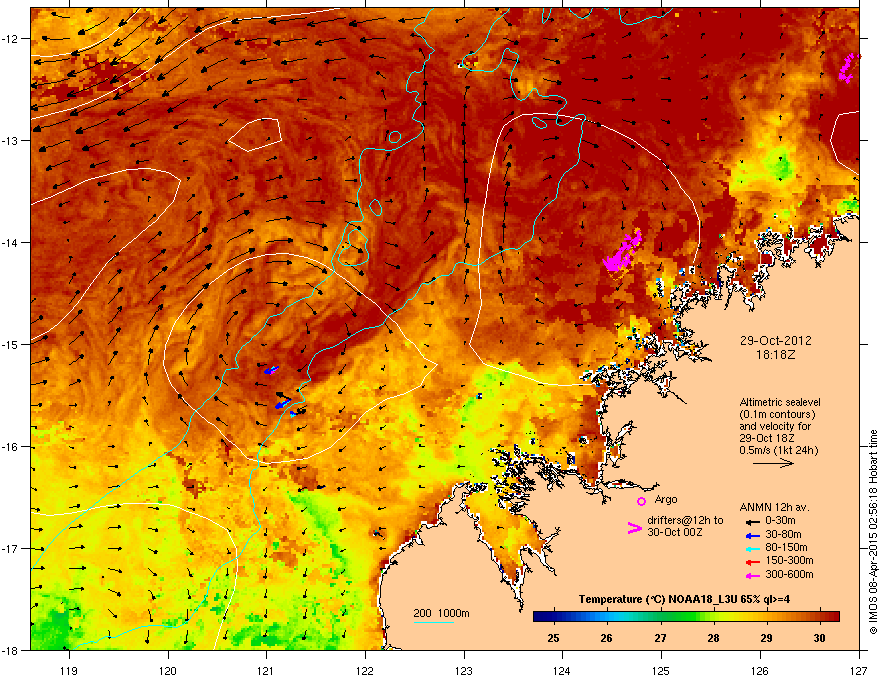The image size is (880, 680).
Task: Click the '150-300m' depth label
Action: (789, 560)
